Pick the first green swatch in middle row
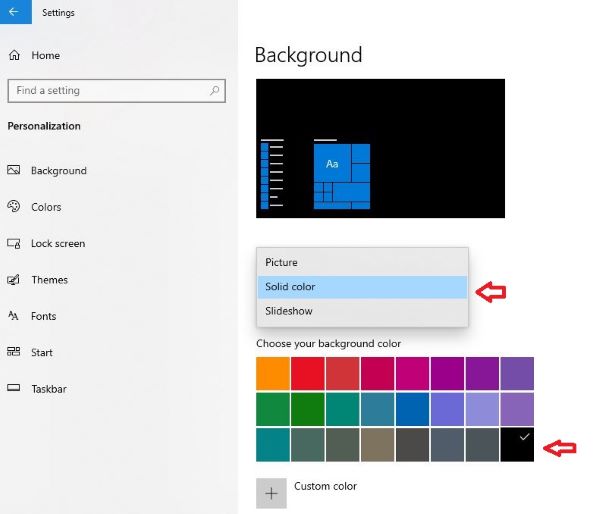Image resolution: width=600 pixels, height=514 pixels. click(x=272, y=409)
